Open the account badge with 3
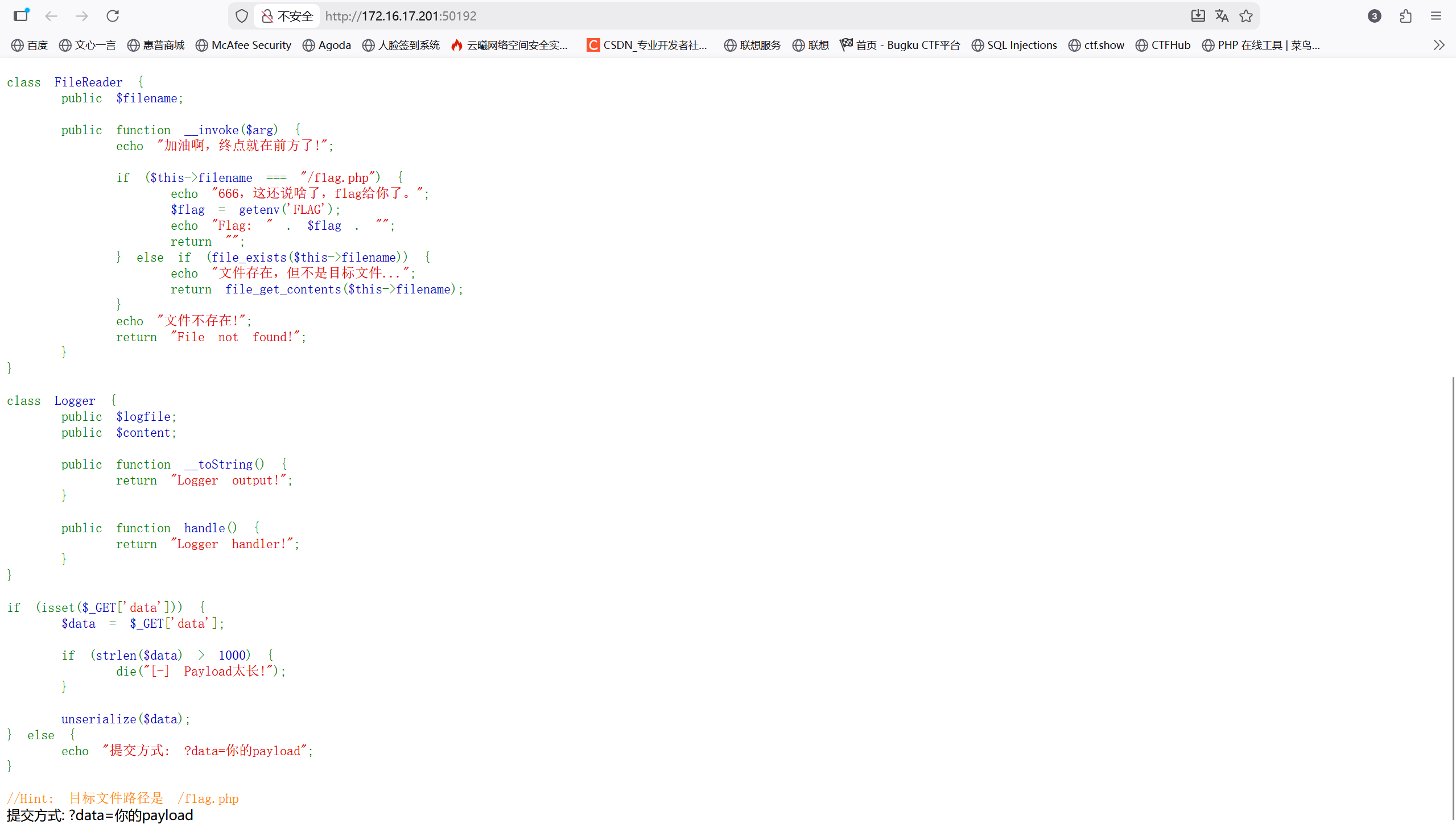The height and width of the screenshot is (824, 1456). tap(1374, 16)
